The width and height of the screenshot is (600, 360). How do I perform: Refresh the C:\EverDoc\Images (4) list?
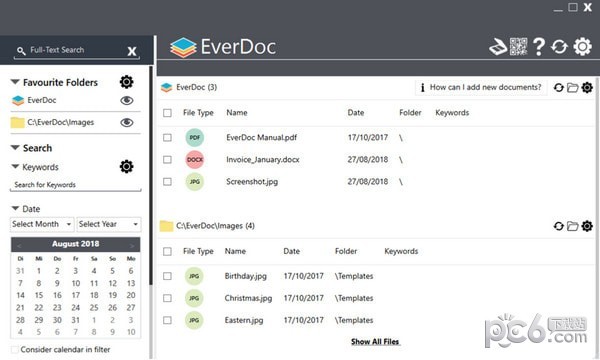click(558, 226)
